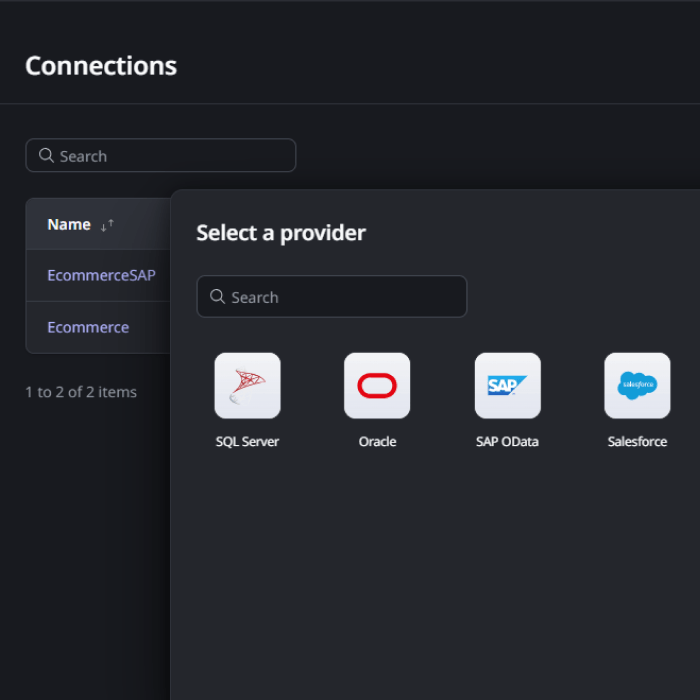Choose the Oracle provider icon

coord(377,386)
